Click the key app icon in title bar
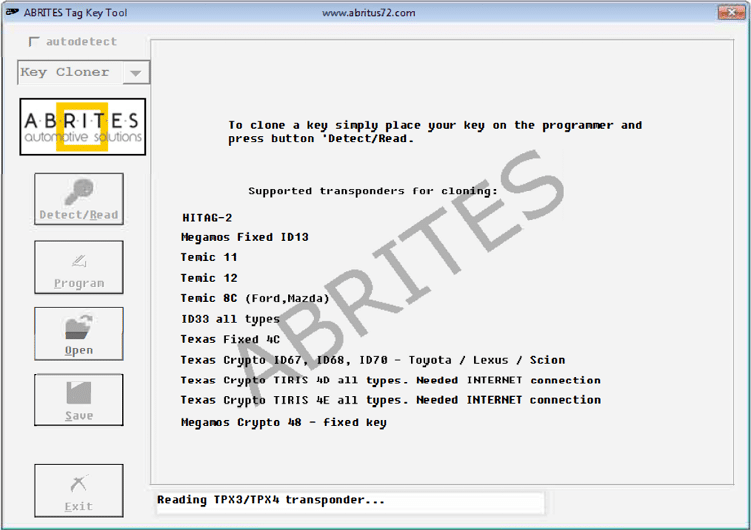Screen dimensions: 751x530 click(x=11, y=12)
